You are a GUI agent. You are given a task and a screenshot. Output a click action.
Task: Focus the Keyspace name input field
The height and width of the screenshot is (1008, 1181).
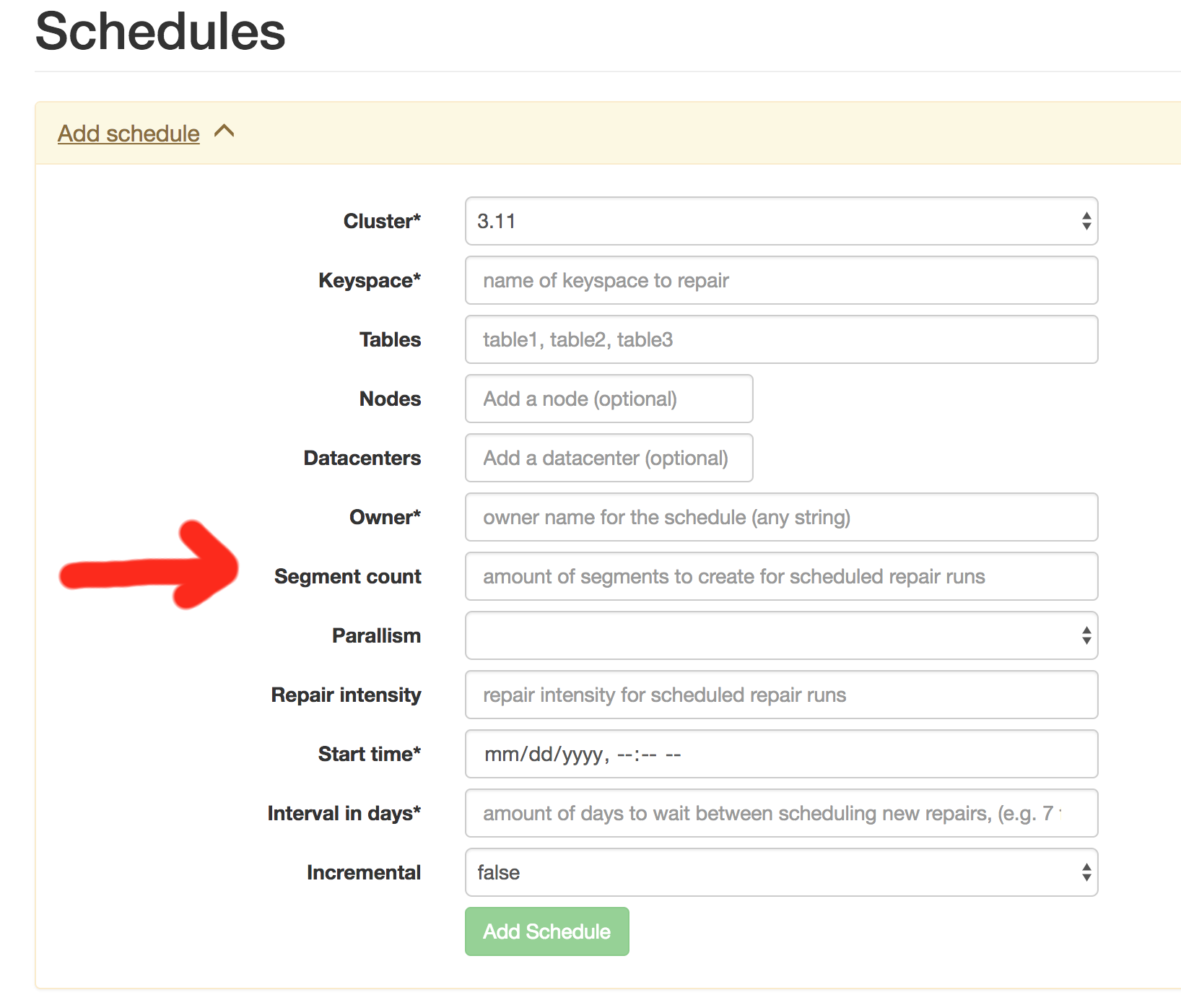(781, 280)
